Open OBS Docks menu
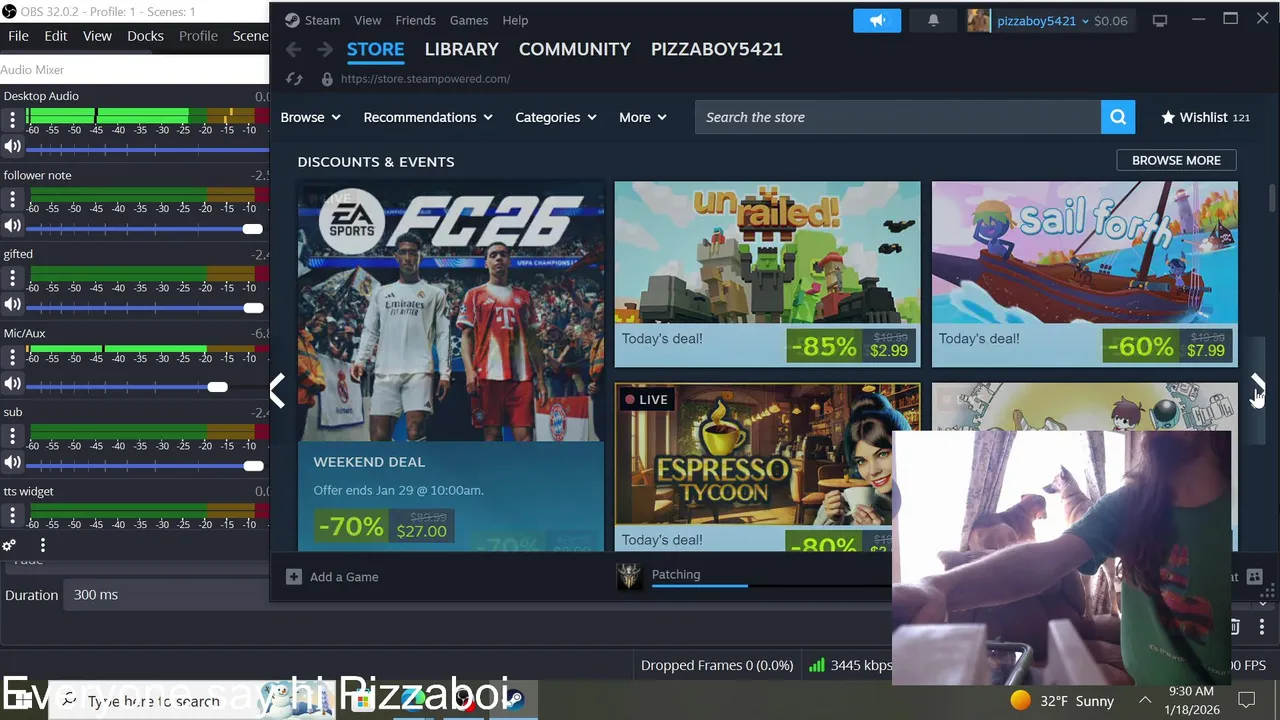The width and height of the screenshot is (1280, 720). click(x=145, y=36)
